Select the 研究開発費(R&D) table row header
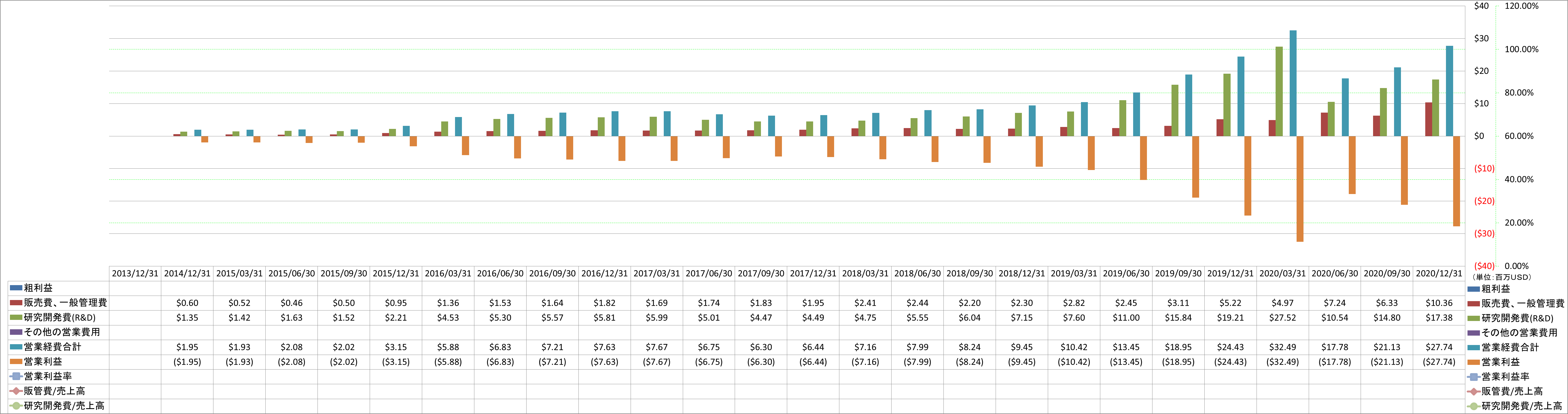 pyautogui.click(x=59, y=317)
